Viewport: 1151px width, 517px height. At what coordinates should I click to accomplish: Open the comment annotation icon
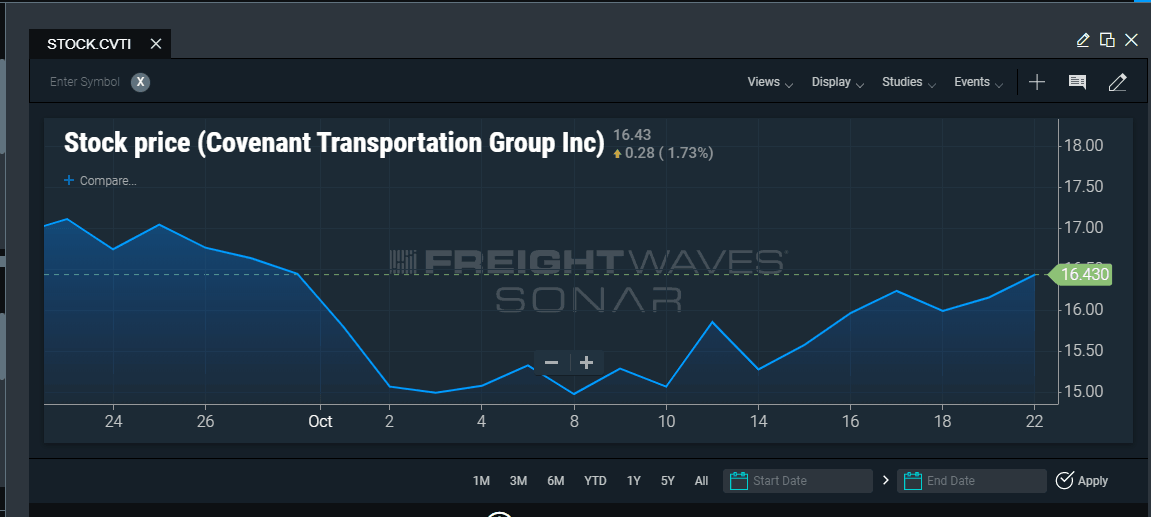[x=1077, y=82]
